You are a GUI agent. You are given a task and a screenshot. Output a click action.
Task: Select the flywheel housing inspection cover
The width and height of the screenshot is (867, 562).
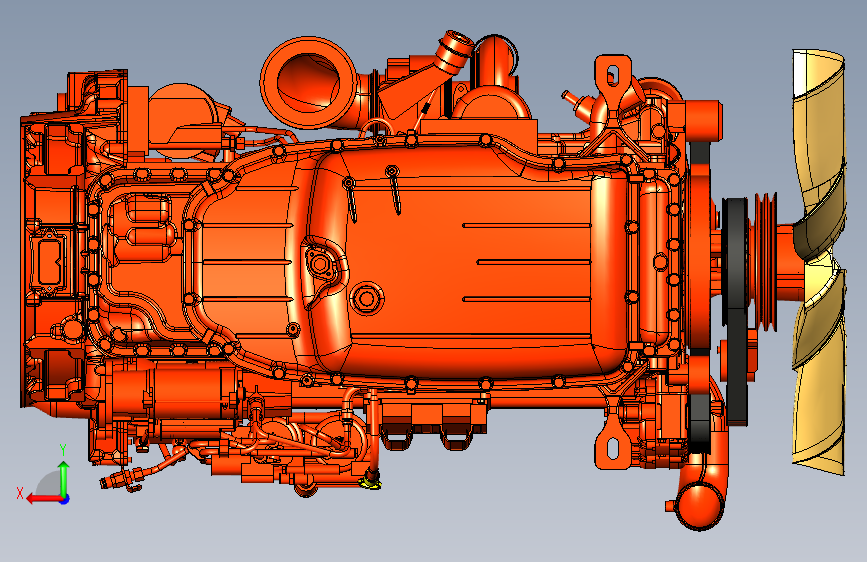point(49,260)
